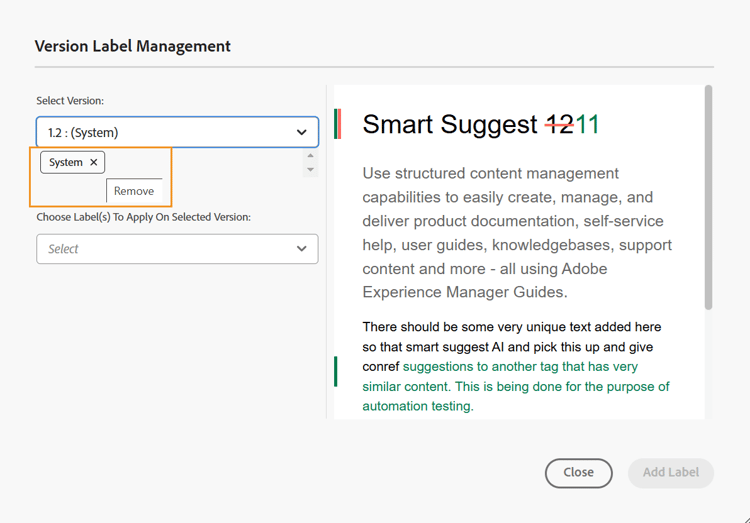Image resolution: width=750 pixels, height=523 pixels.
Task: Click the up arrow of the label list scroller
Action: click(x=310, y=156)
